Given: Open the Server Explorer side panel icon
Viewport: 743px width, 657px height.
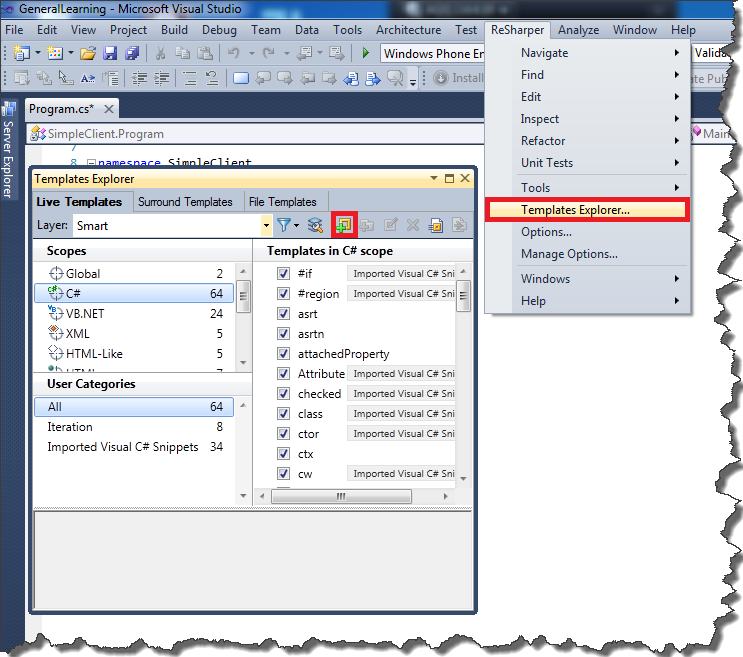Looking at the screenshot, I should [x=9, y=109].
